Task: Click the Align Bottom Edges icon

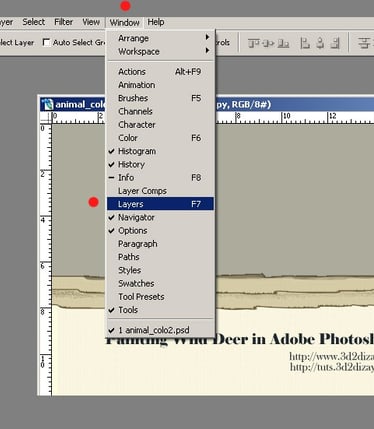Action: pos(283,43)
